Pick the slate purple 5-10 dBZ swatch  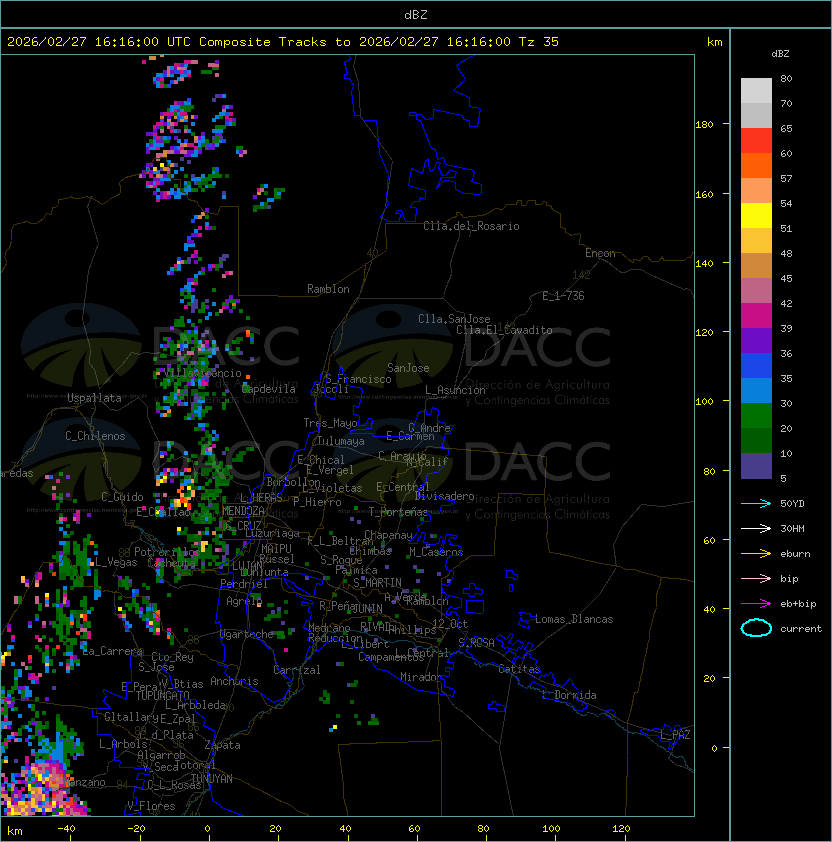pos(756,466)
